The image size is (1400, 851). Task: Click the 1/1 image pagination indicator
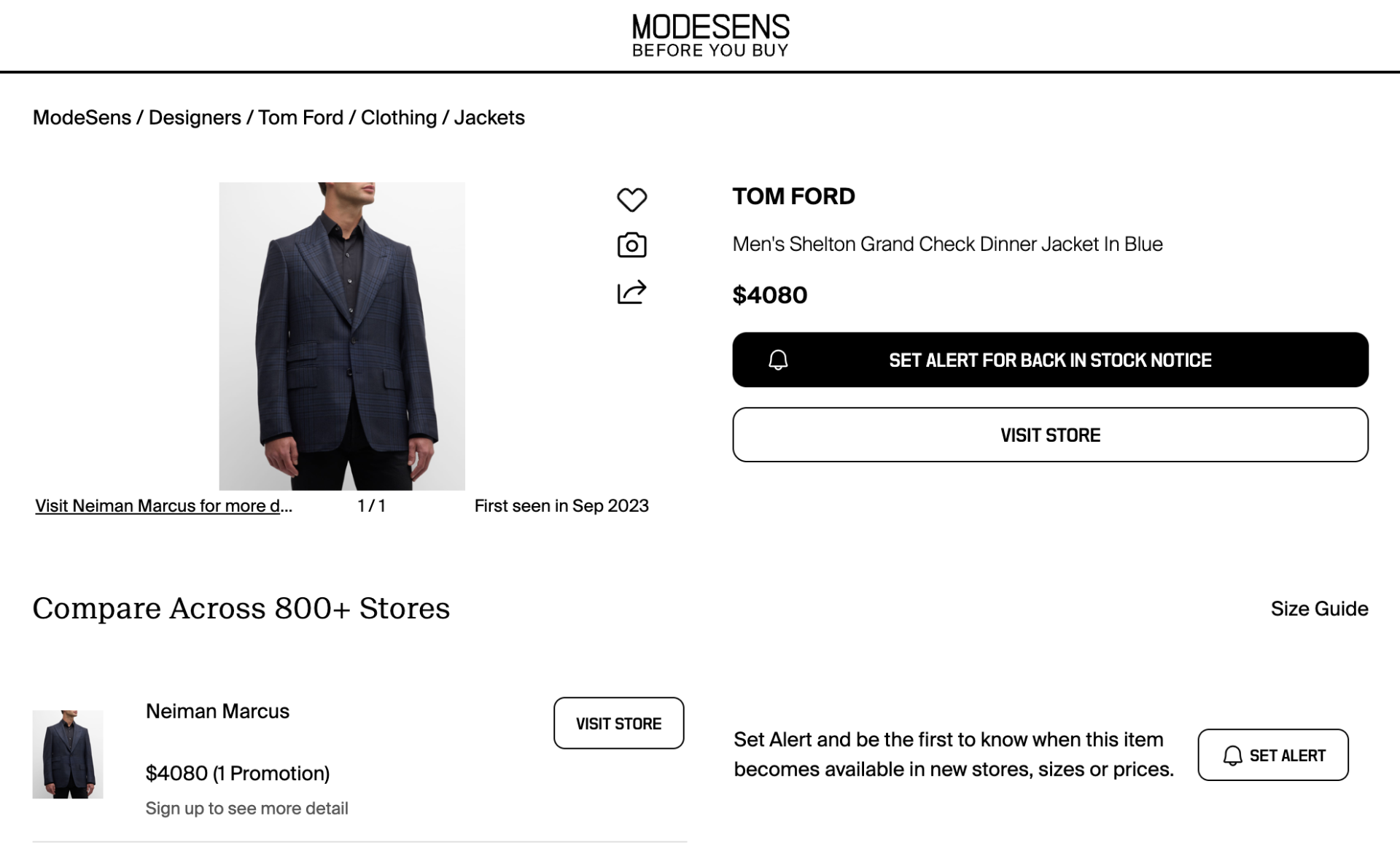pyautogui.click(x=371, y=505)
